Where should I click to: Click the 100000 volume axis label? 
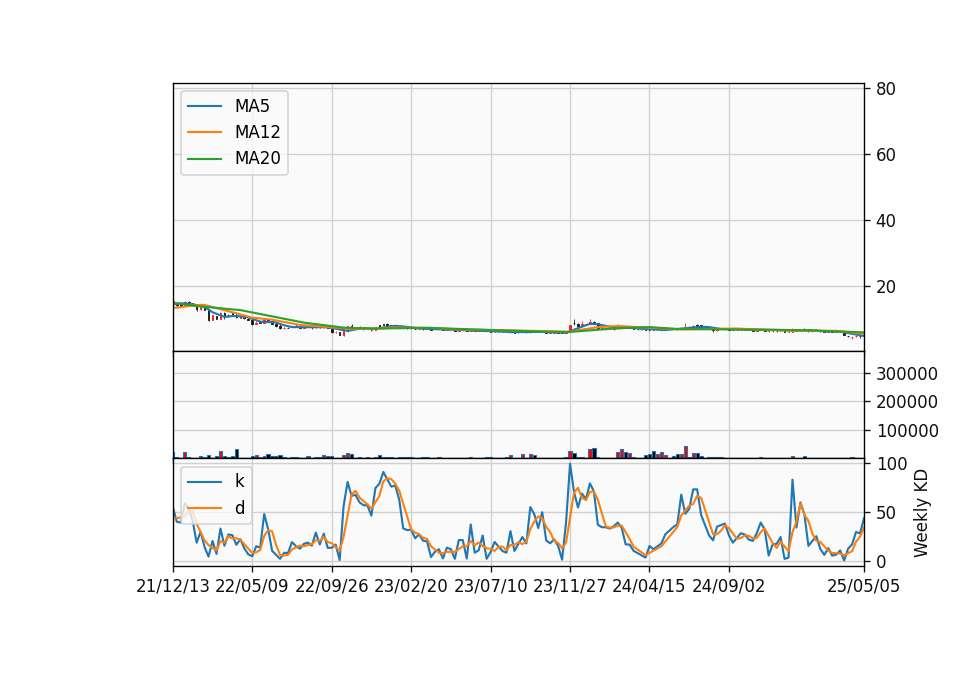pos(907,431)
